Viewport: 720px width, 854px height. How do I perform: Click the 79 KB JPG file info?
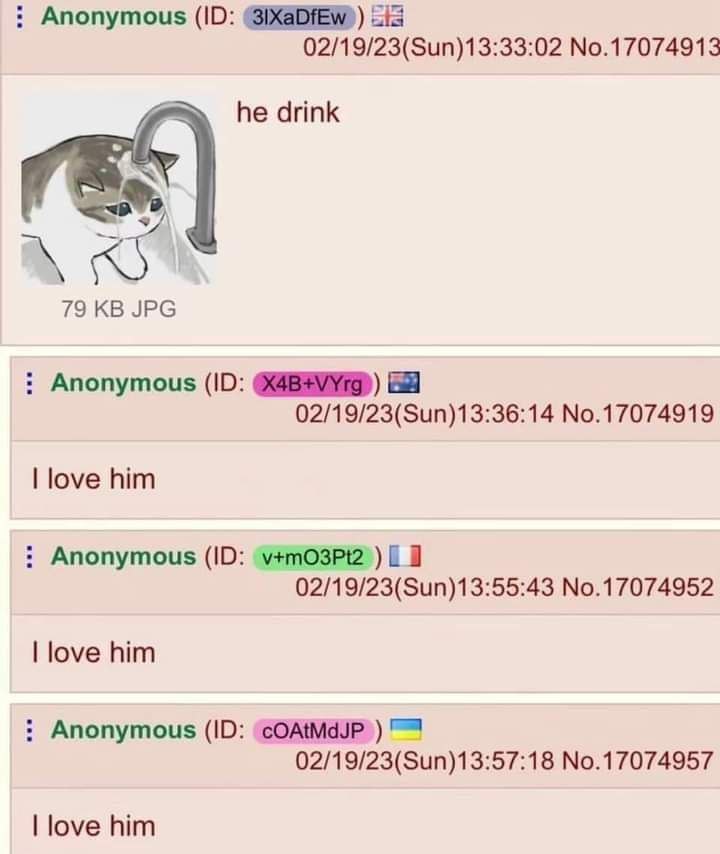coord(119,309)
